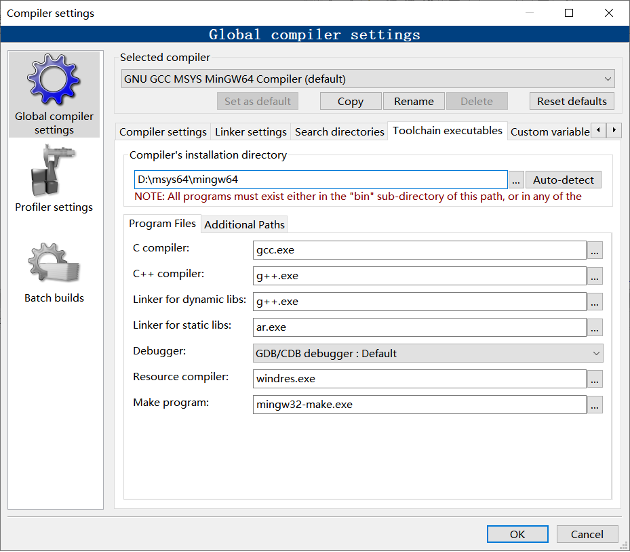Switch to Linker settings tab

[251, 132]
